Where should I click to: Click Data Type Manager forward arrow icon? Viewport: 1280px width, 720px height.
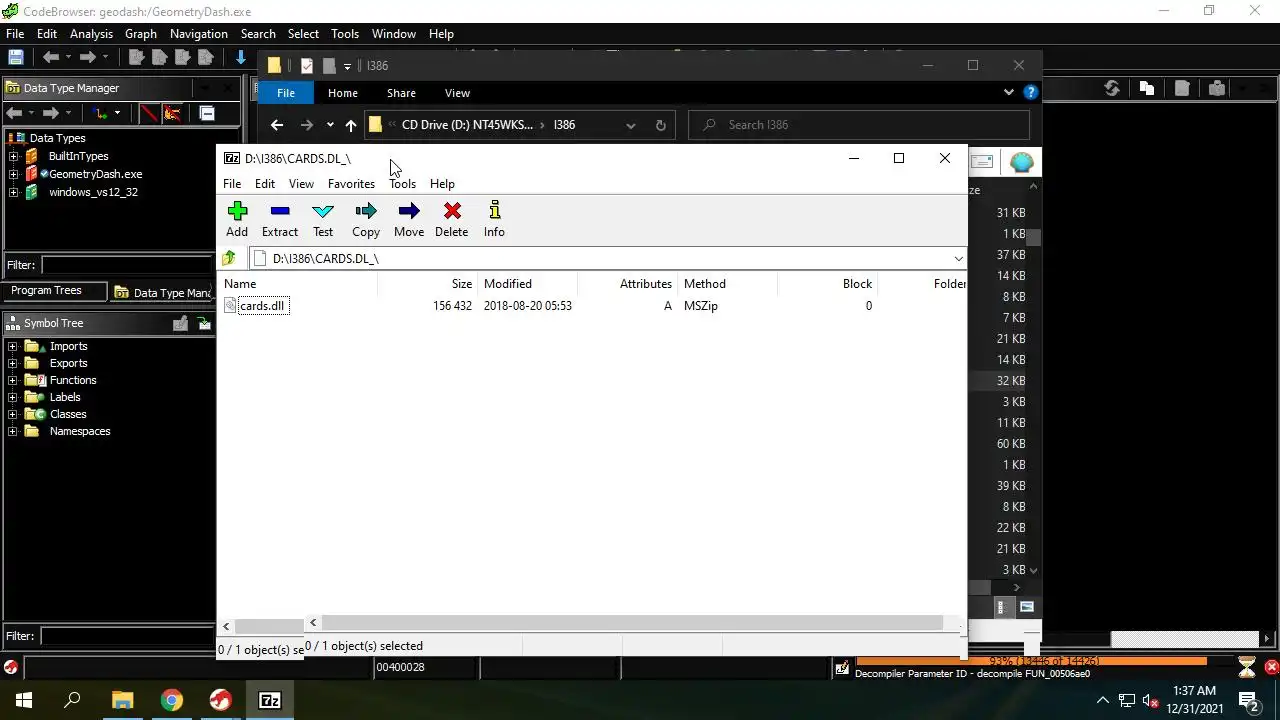click(x=50, y=113)
